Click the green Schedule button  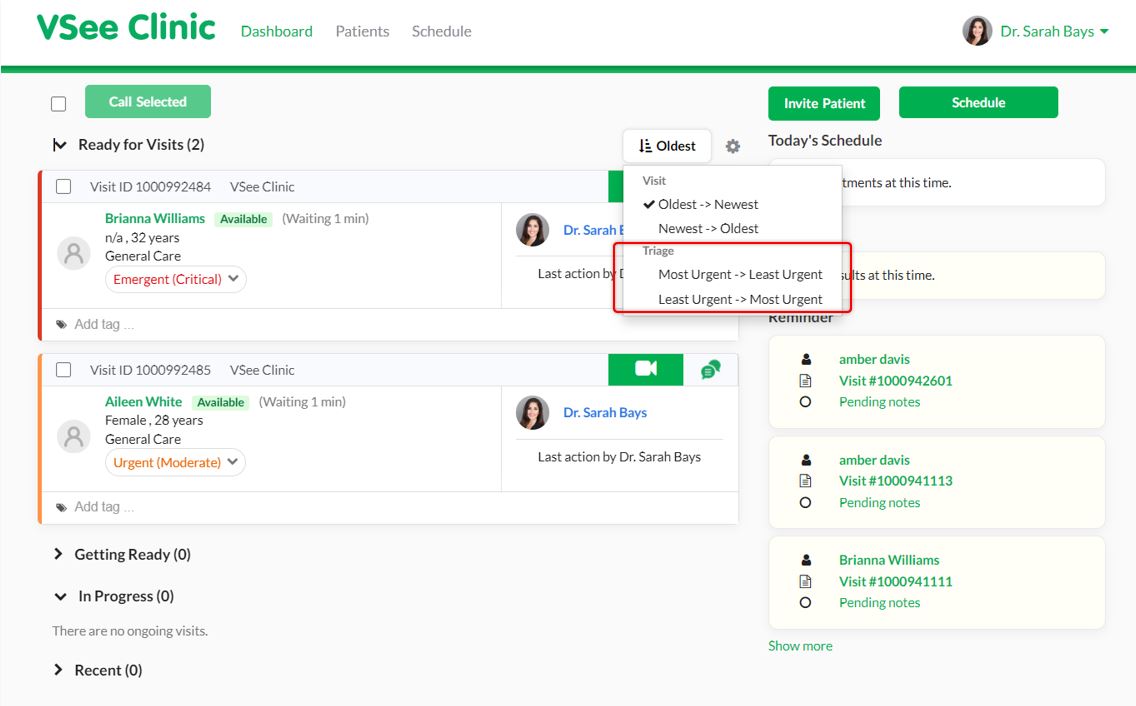click(x=978, y=102)
